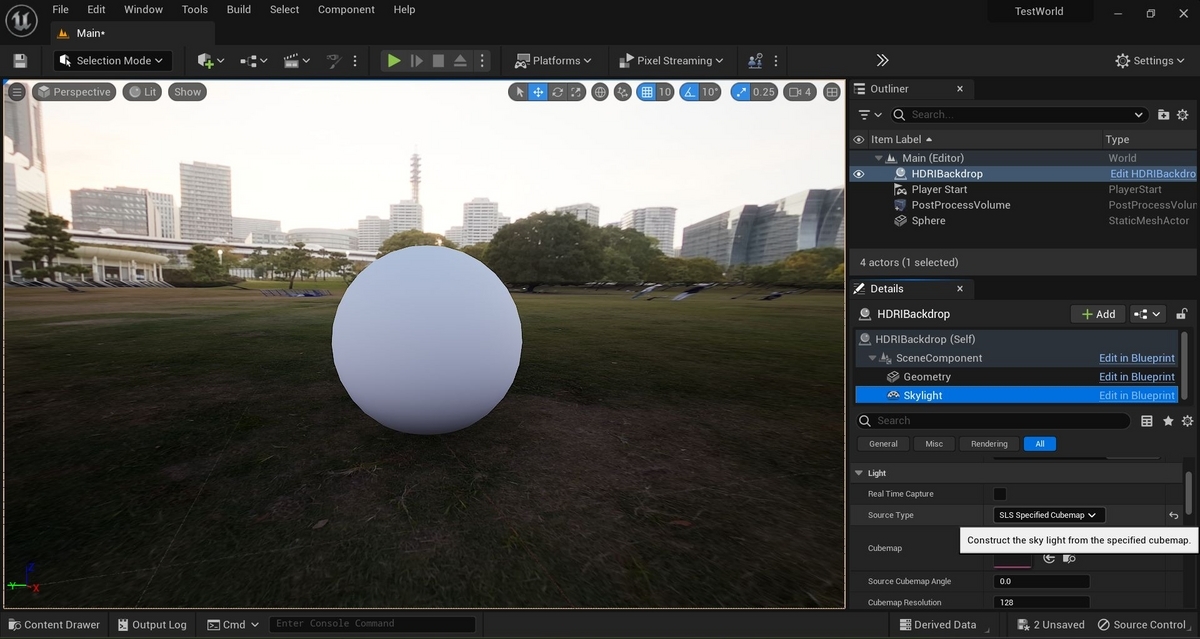The width and height of the screenshot is (1200, 639).
Task: Select the translate (move) gizmo tool
Action: [538, 92]
